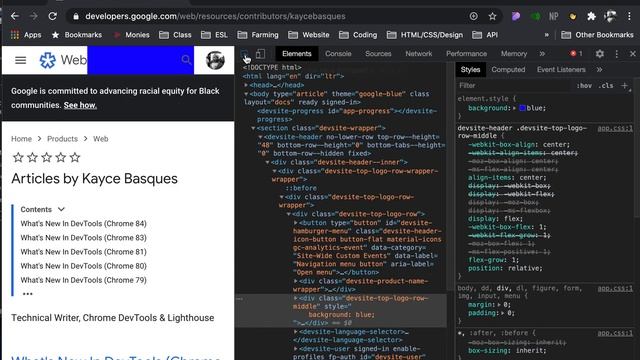Expand the background shorthand property arrow
The image size is (640, 360).
(514, 108)
